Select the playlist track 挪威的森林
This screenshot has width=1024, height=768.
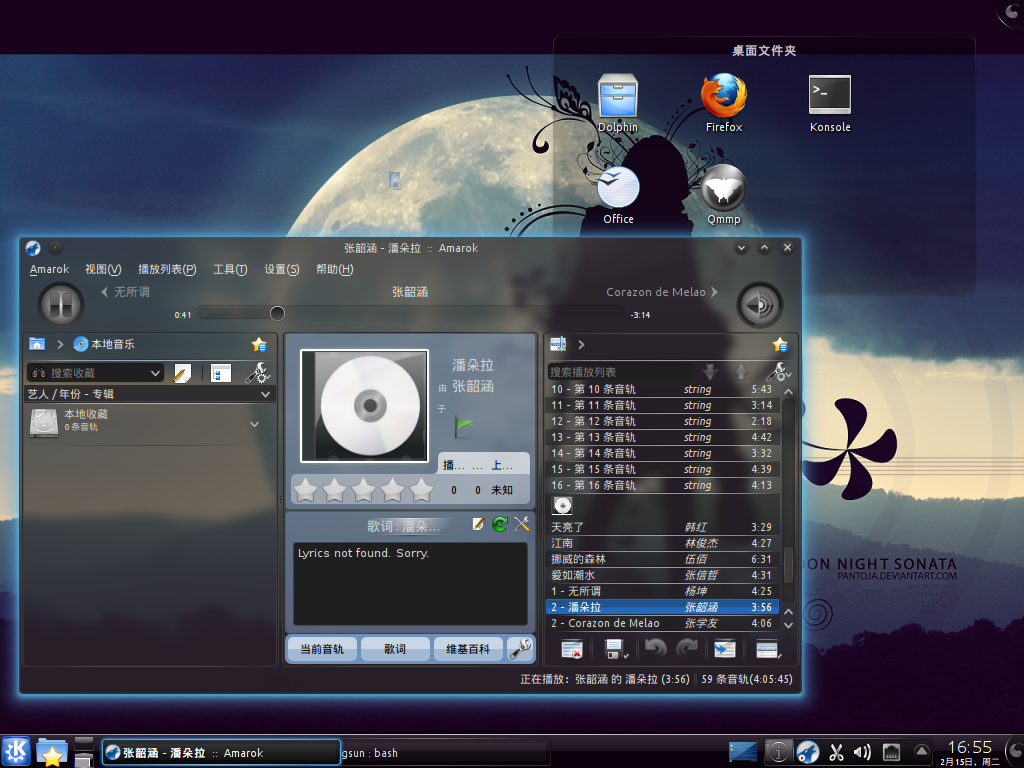pos(662,559)
